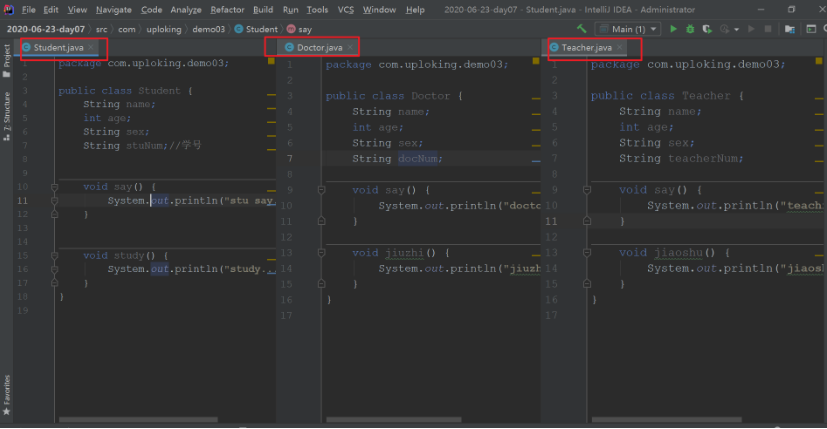
Task: Click the study method name in Student.java
Action: [x=129, y=255]
